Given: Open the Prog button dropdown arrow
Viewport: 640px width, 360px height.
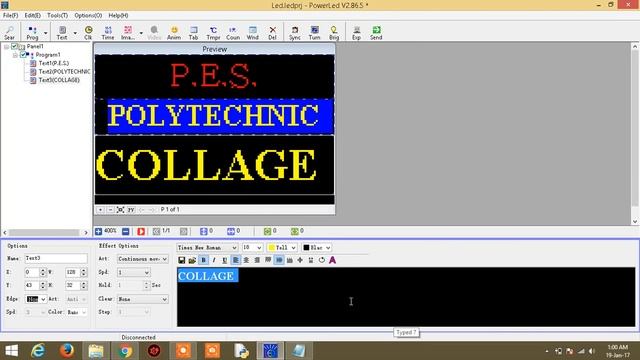Looking at the screenshot, I should 45,33.
